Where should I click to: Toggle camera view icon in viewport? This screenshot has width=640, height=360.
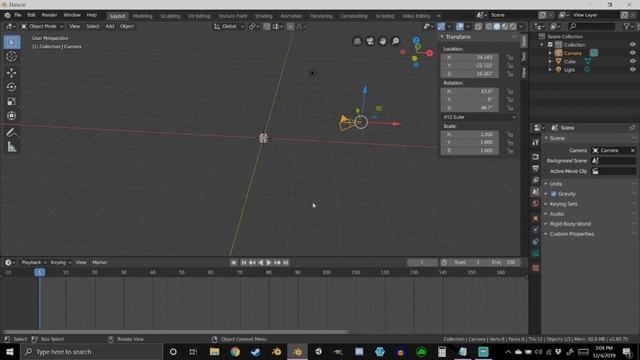click(x=370, y=41)
